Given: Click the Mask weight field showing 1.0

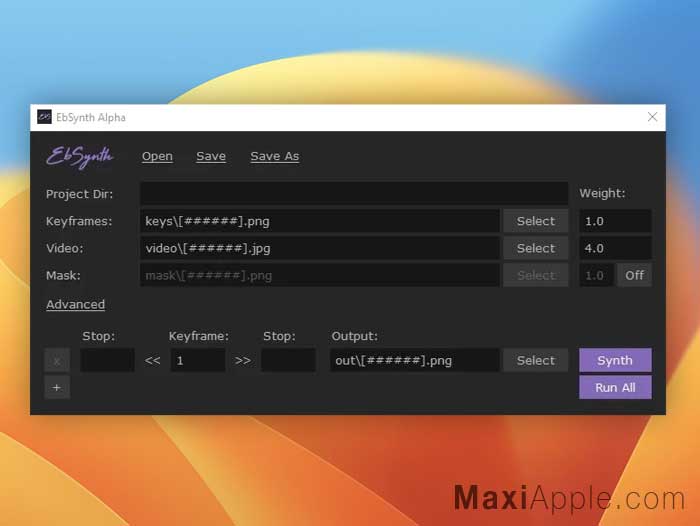Looking at the screenshot, I should (x=596, y=275).
